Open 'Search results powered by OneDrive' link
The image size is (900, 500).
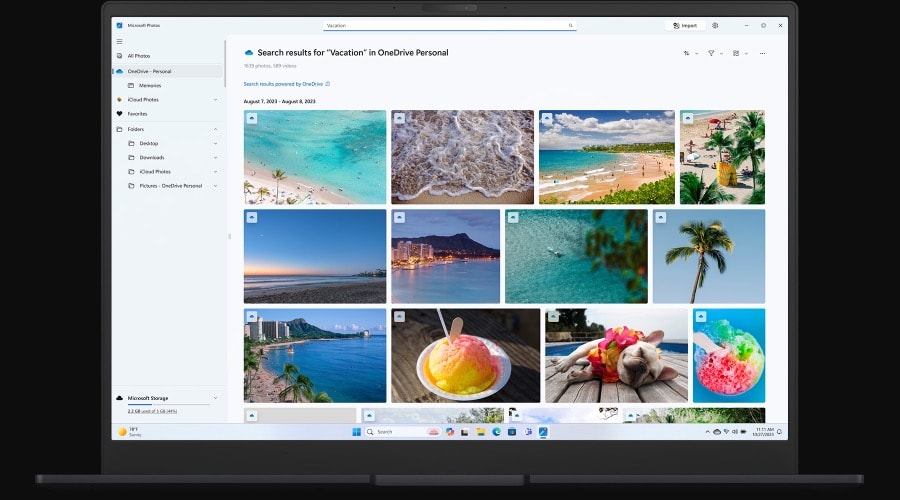tap(284, 84)
